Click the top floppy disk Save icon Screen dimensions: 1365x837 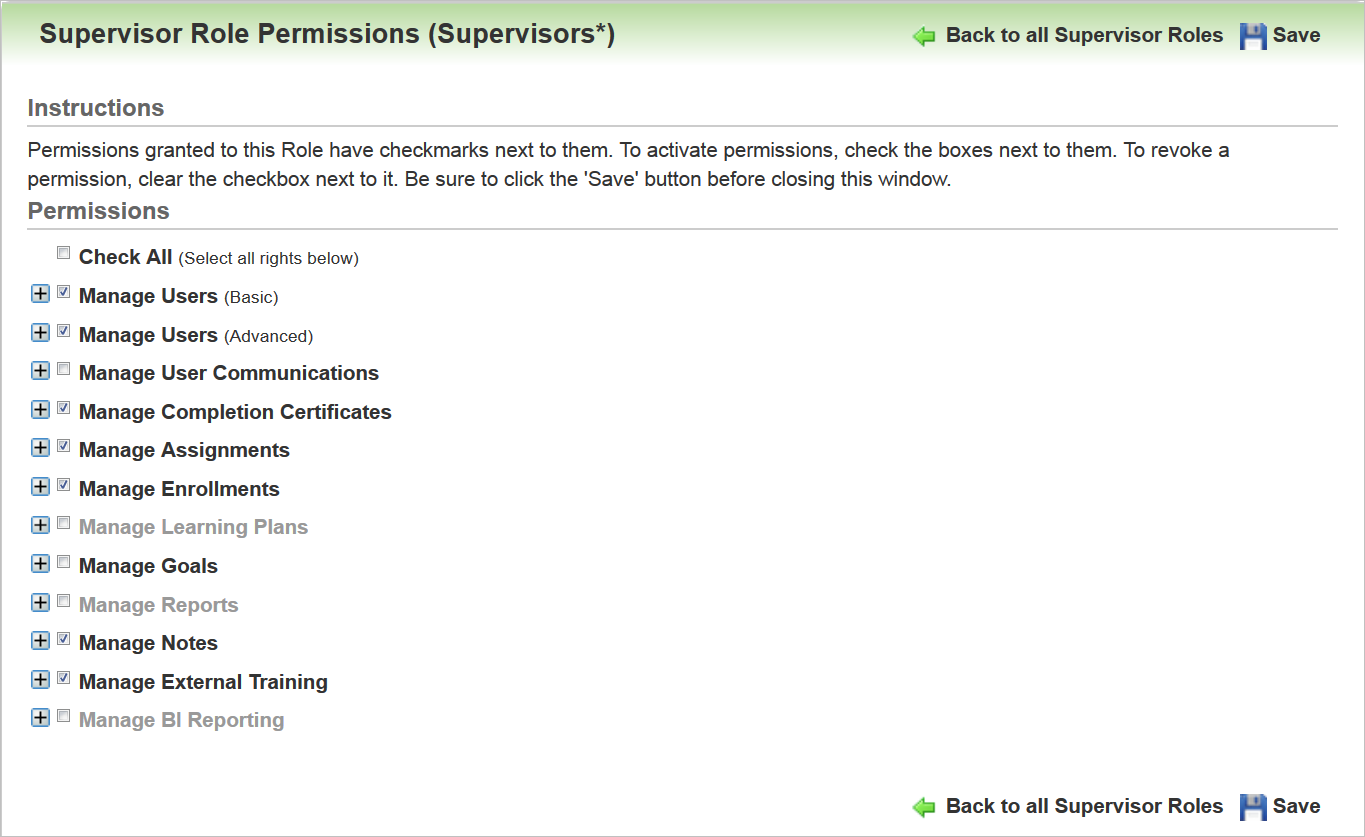pos(1253,36)
